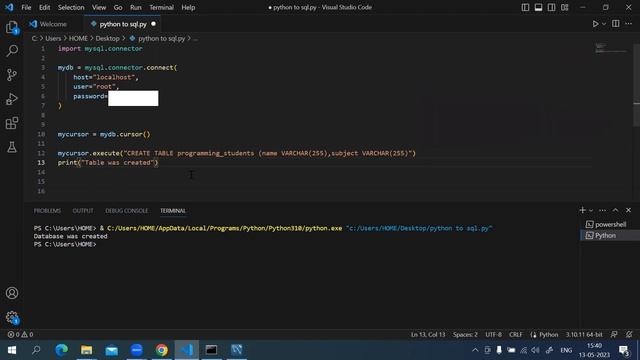Click the editor minimap preview

[611, 49]
